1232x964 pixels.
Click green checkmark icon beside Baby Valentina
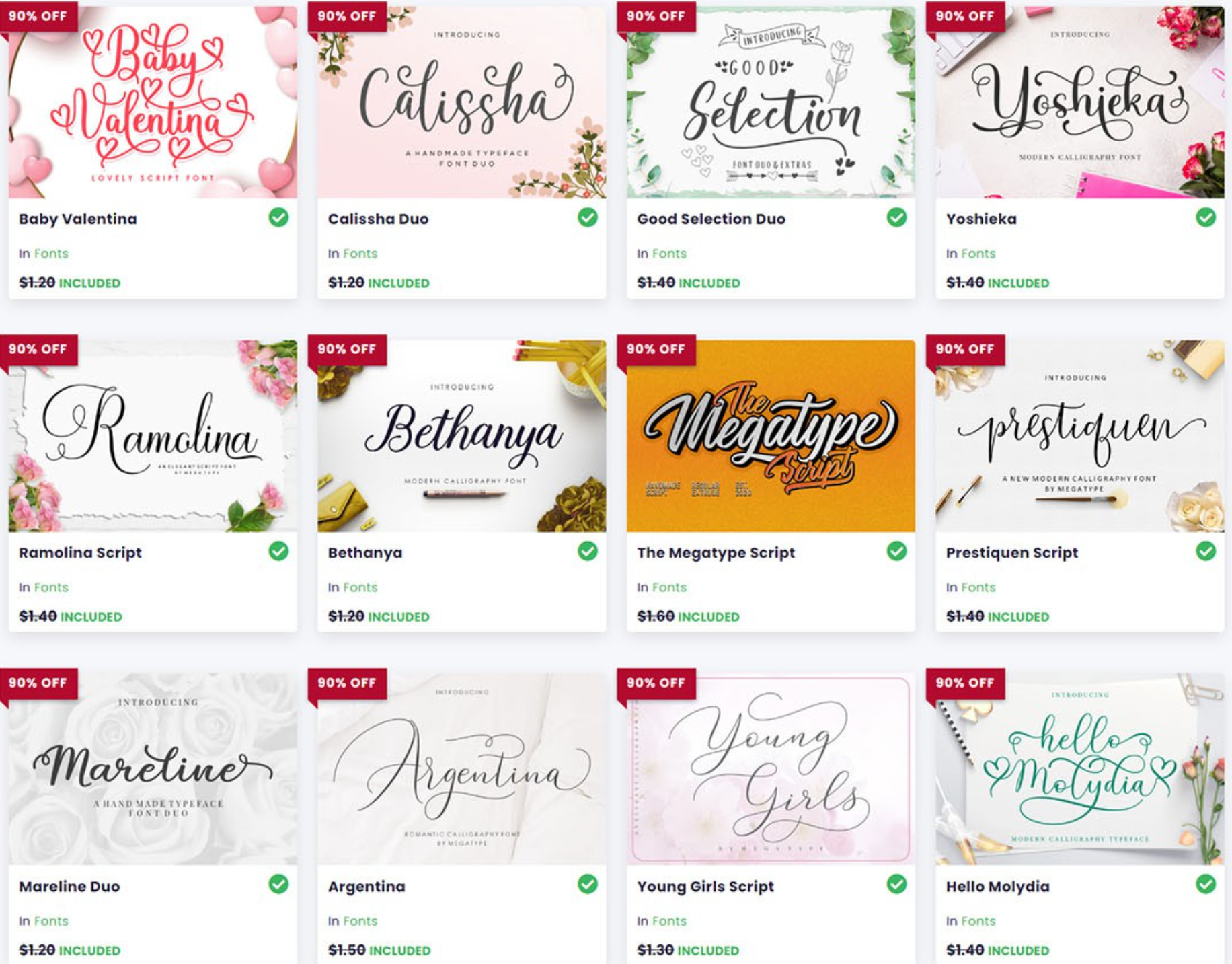(278, 217)
